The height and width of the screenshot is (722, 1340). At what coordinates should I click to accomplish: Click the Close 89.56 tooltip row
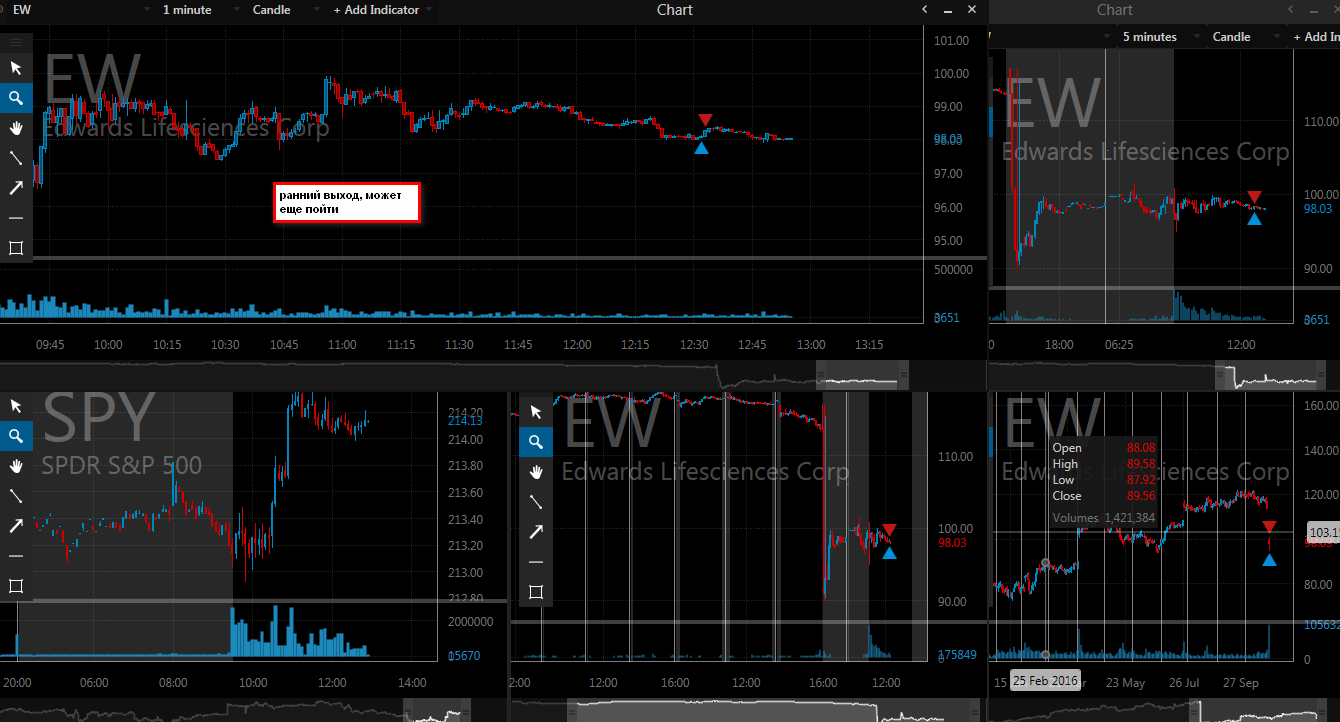click(x=1104, y=496)
